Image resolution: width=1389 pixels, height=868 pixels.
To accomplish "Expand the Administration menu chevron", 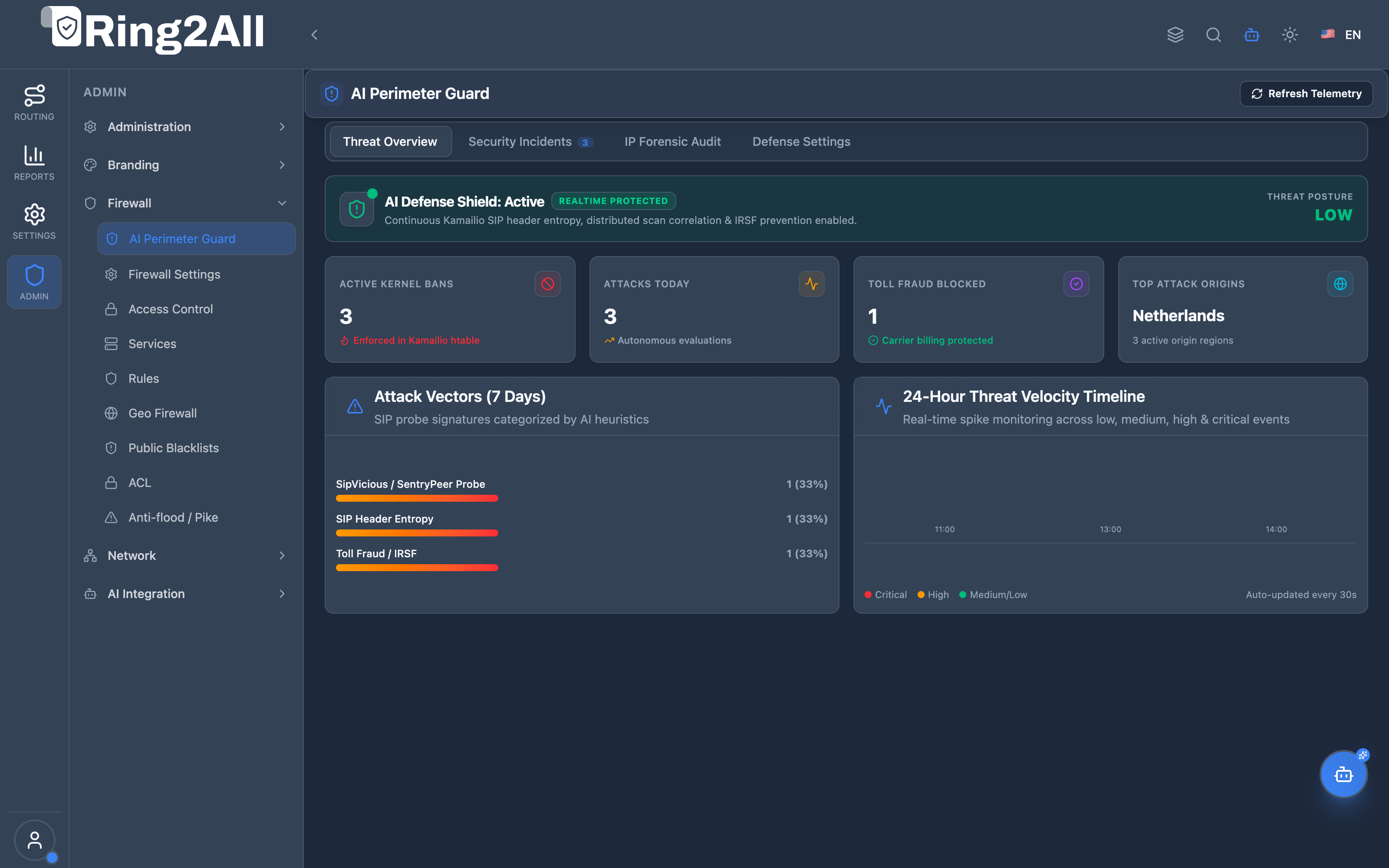I will (x=282, y=127).
